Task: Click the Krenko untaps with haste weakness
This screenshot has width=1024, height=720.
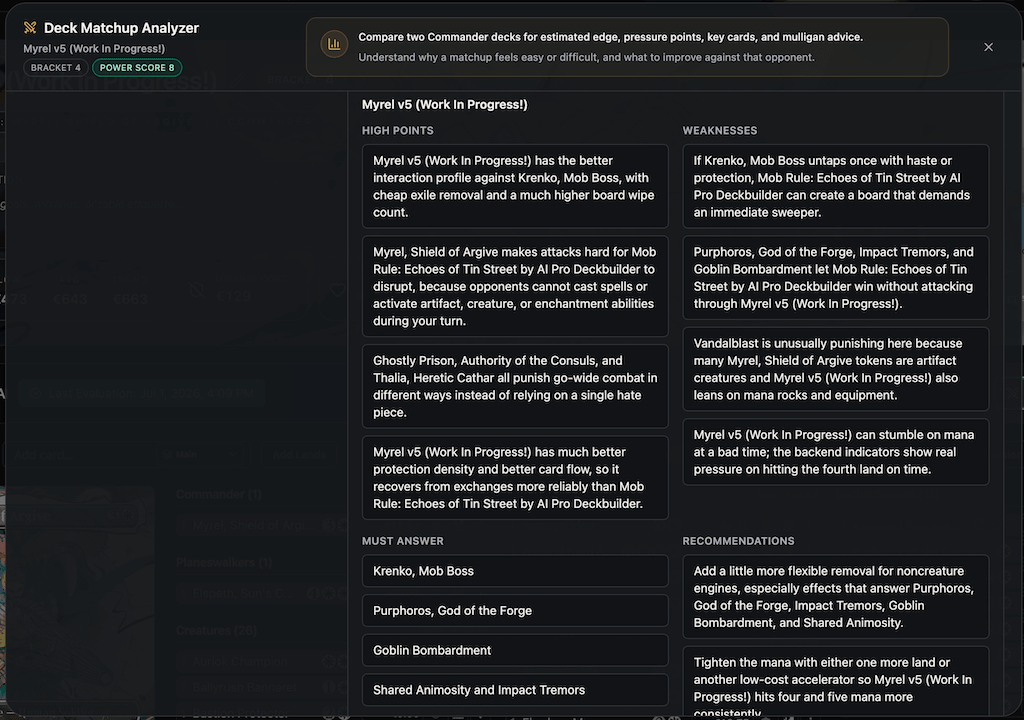Action: tap(836, 186)
